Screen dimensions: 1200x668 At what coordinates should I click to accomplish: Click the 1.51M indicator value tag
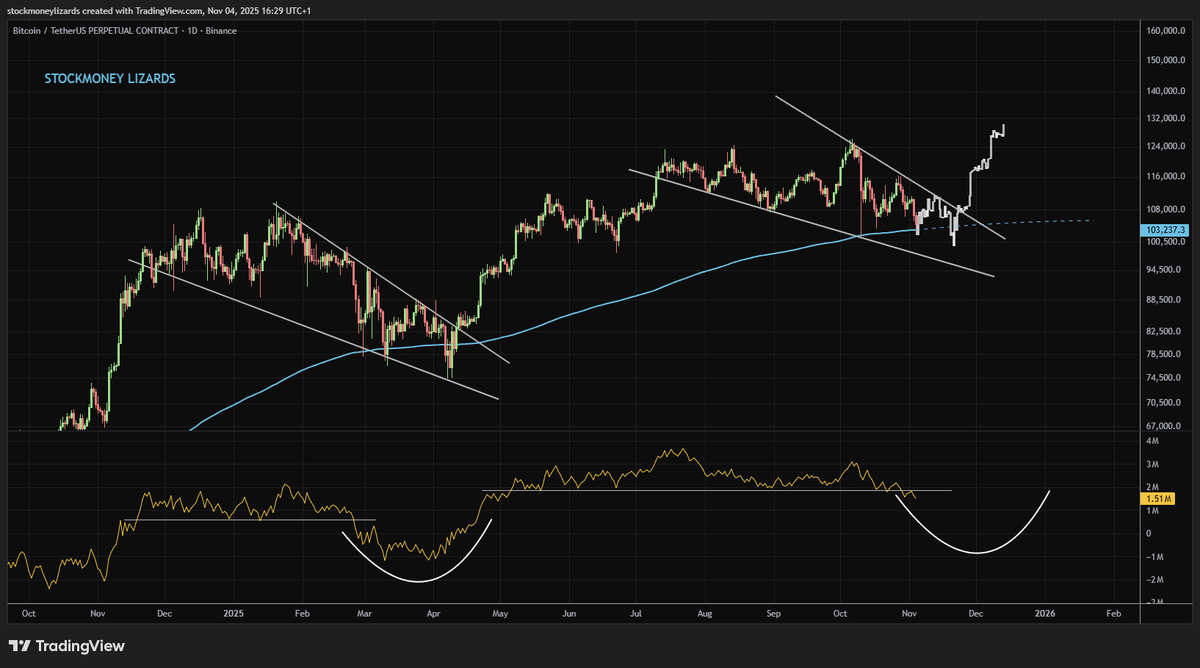(1157, 497)
